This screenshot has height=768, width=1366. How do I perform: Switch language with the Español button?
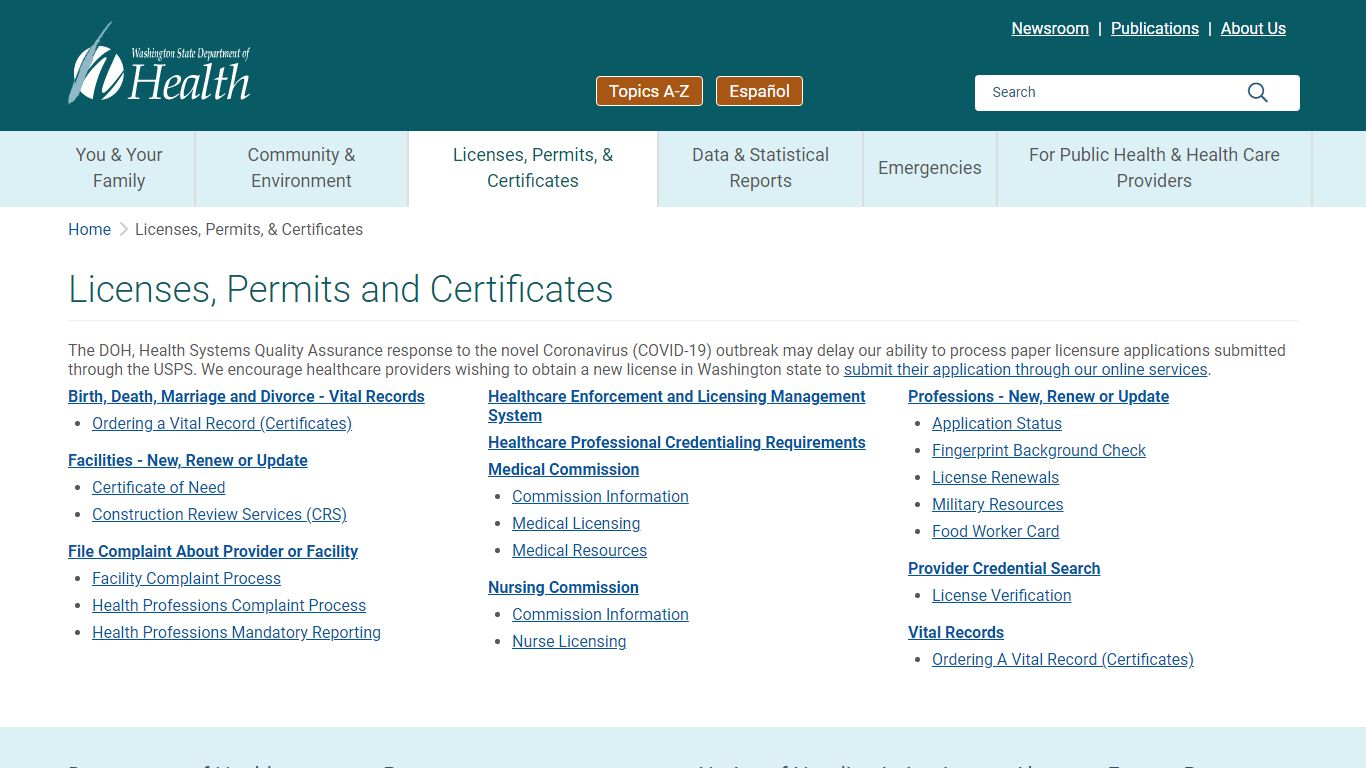pos(759,91)
